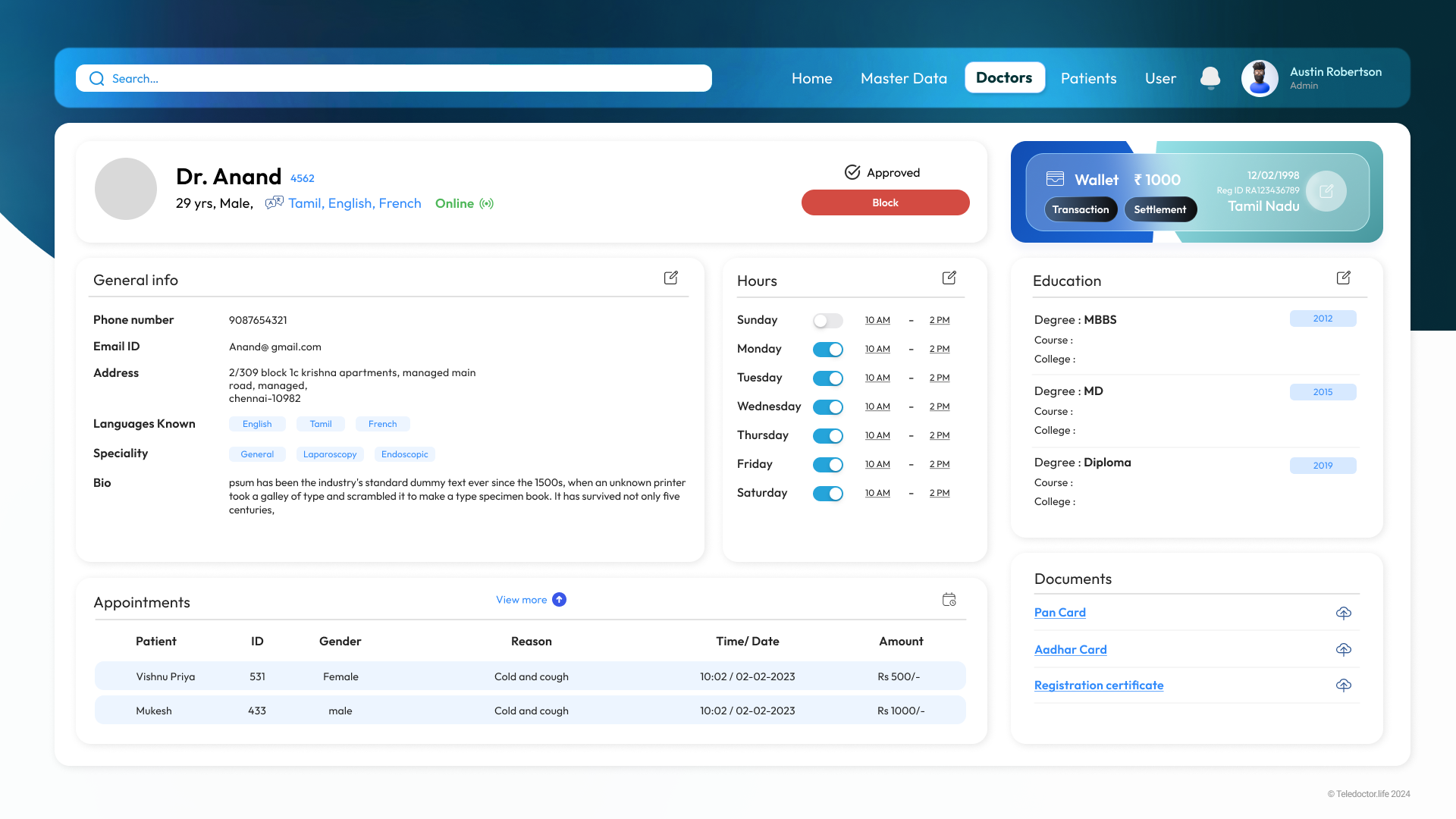Viewport: 1456px width, 819px height.
Task: Turn off Thursday availability
Action: [827, 436]
